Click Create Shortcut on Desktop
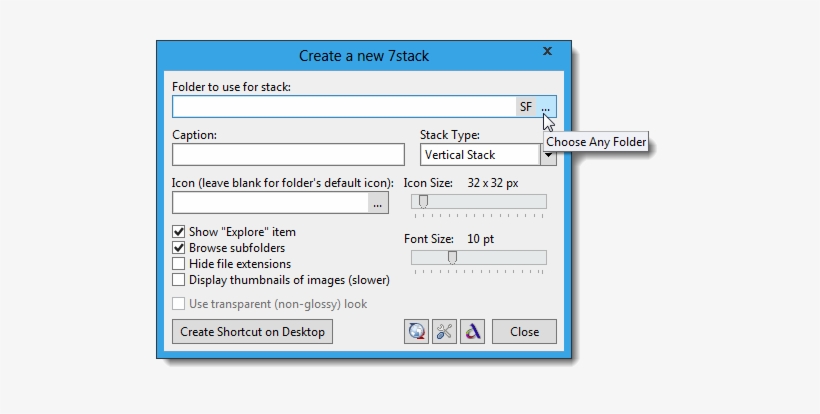 coord(252,331)
